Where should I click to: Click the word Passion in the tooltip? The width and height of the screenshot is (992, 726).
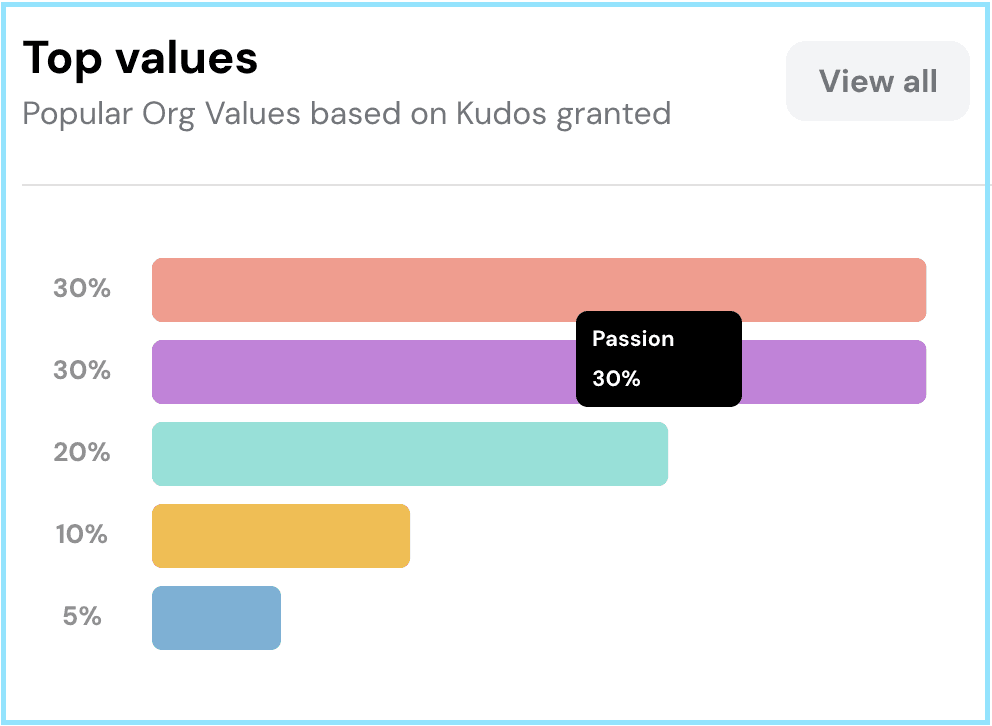coord(633,339)
